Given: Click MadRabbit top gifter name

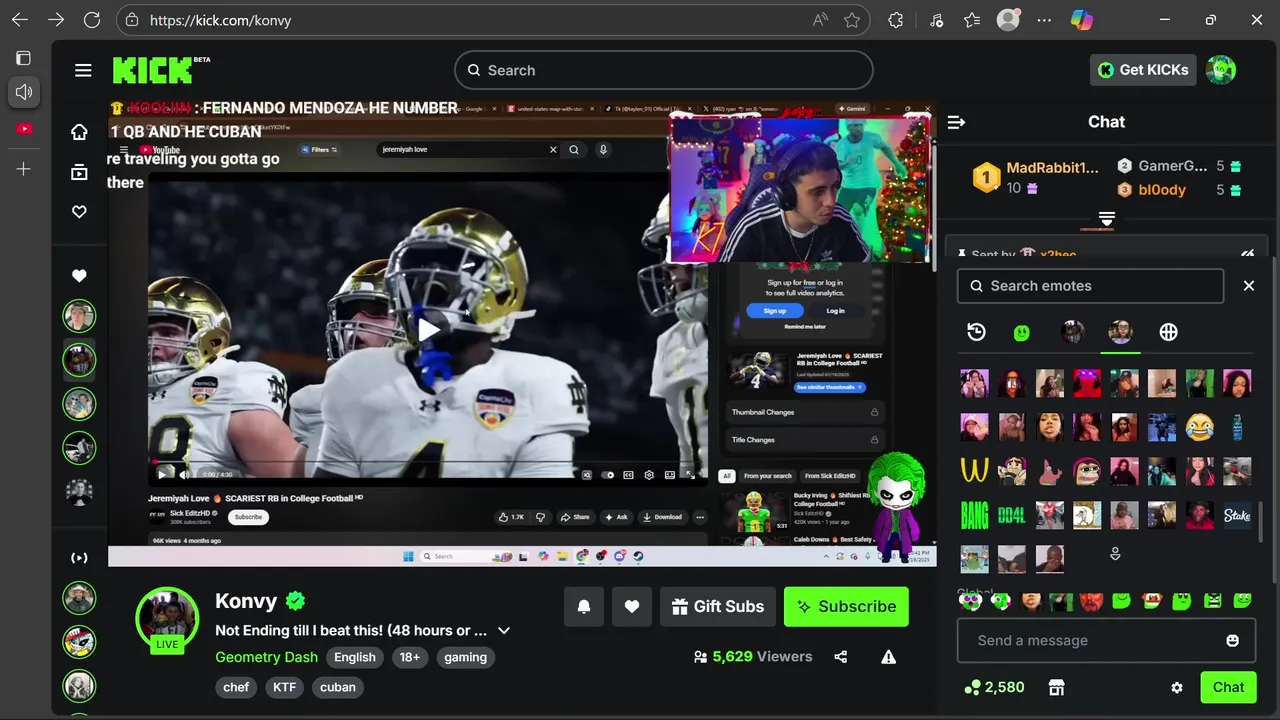Looking at the screenshot, I should click(x=1052, y=168).
